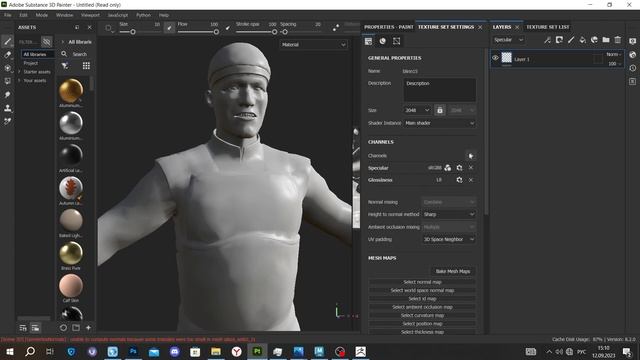Open Layer 1 blending mode dropdown
This screenshot has width=640, height=360.
pyautogui.click(x=614, y=54)
